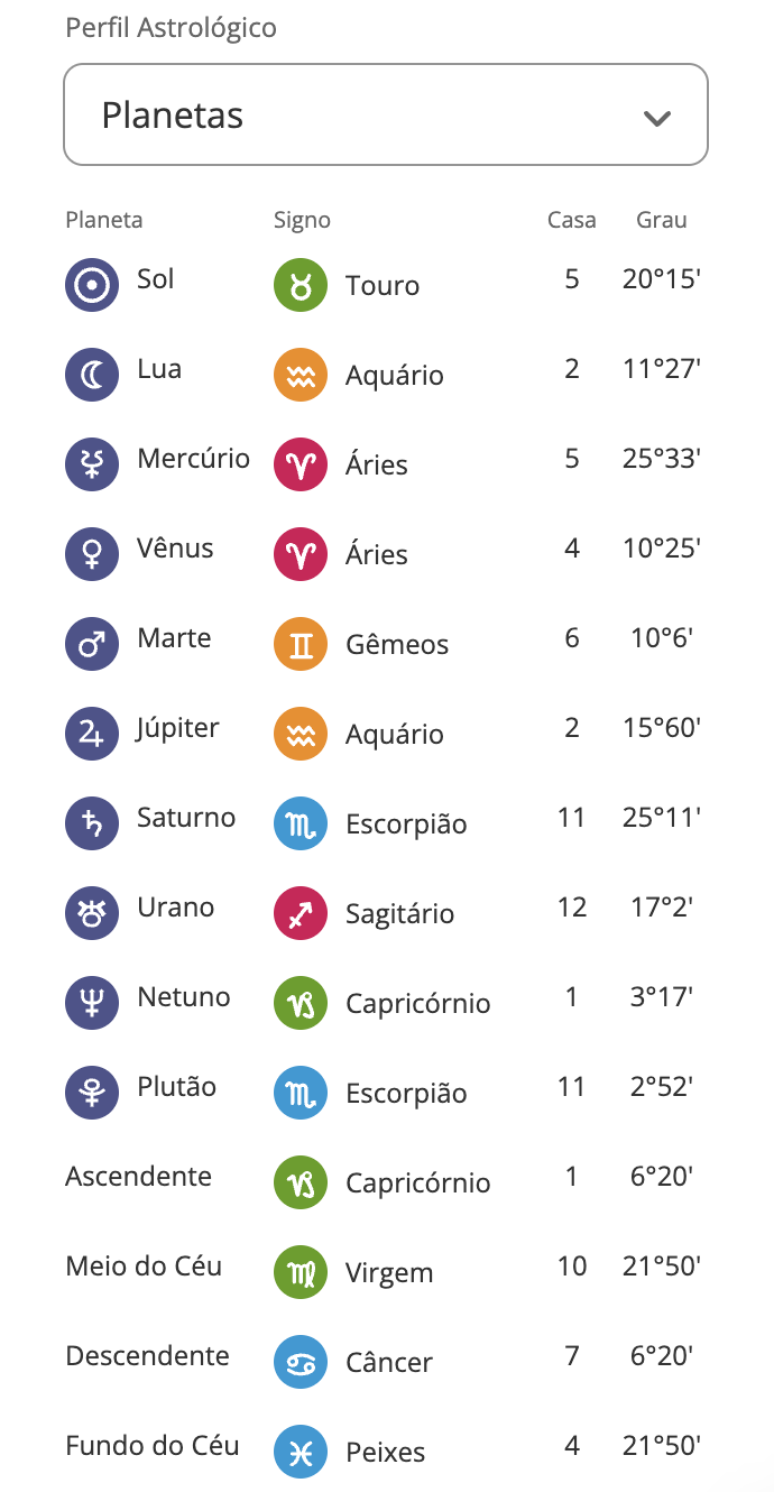Click the Meio do Céu label

pyautogui.click(x=144, y=1266)
